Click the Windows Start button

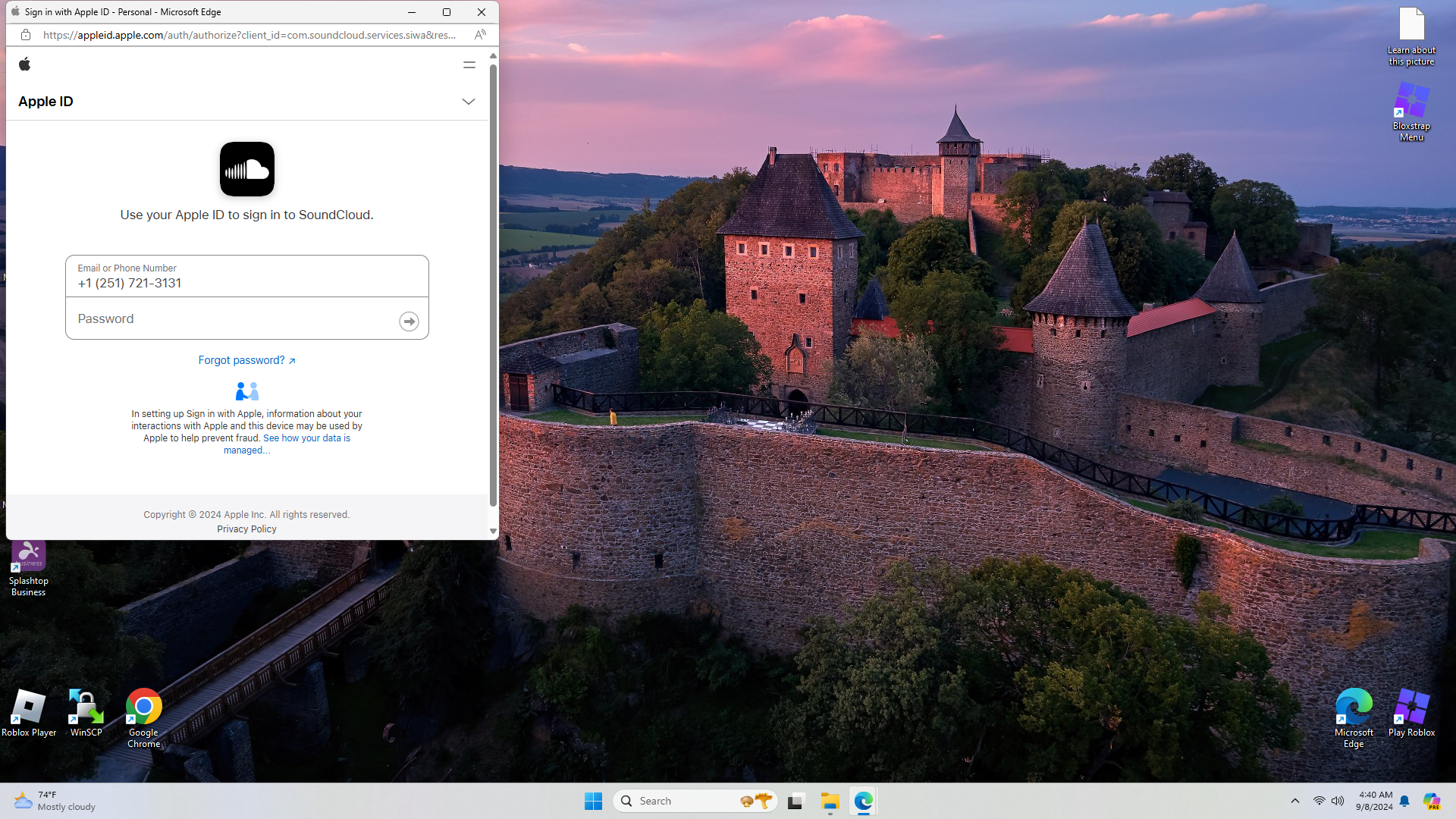point(593,802)
